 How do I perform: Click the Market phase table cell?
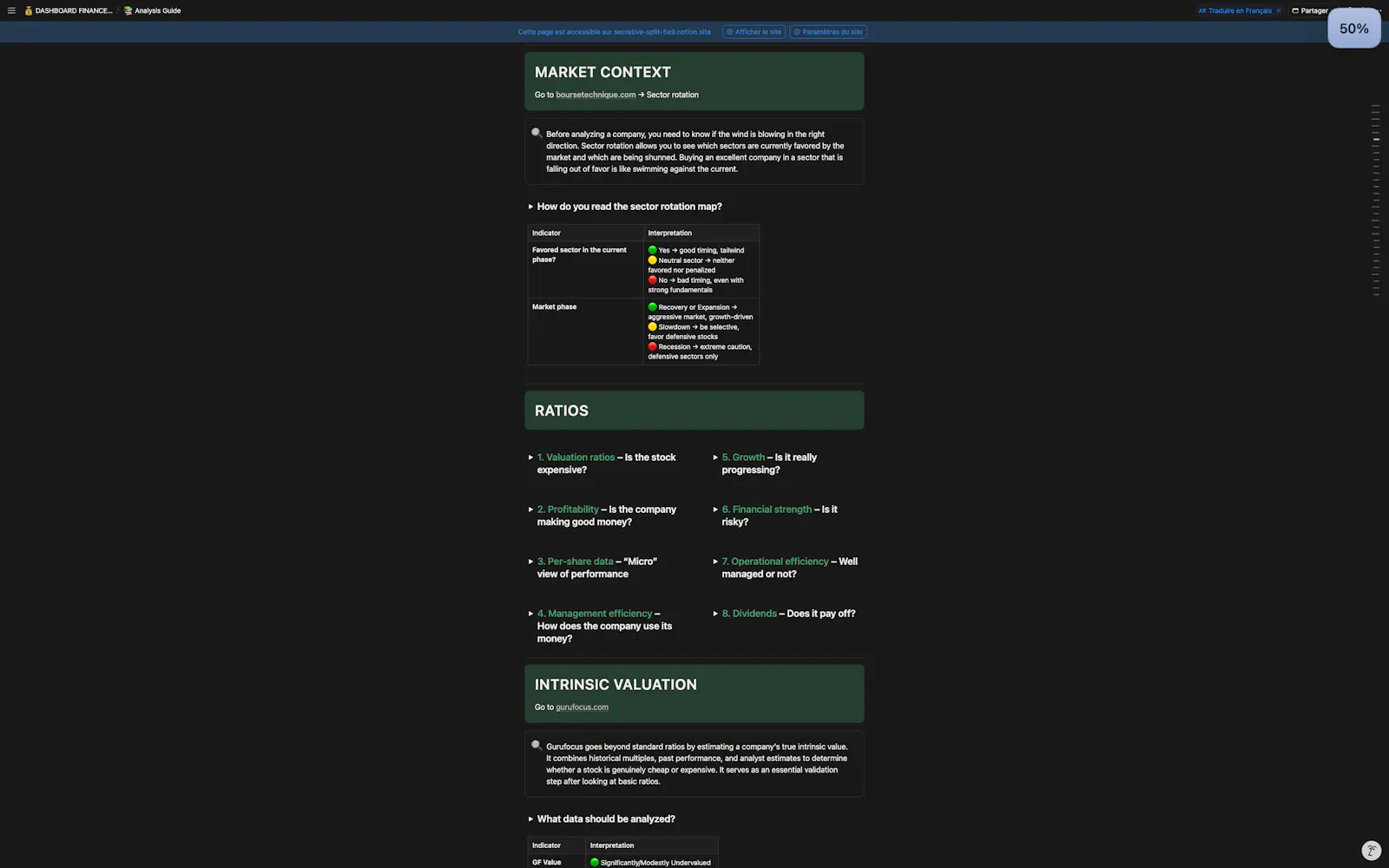(585, 332)
